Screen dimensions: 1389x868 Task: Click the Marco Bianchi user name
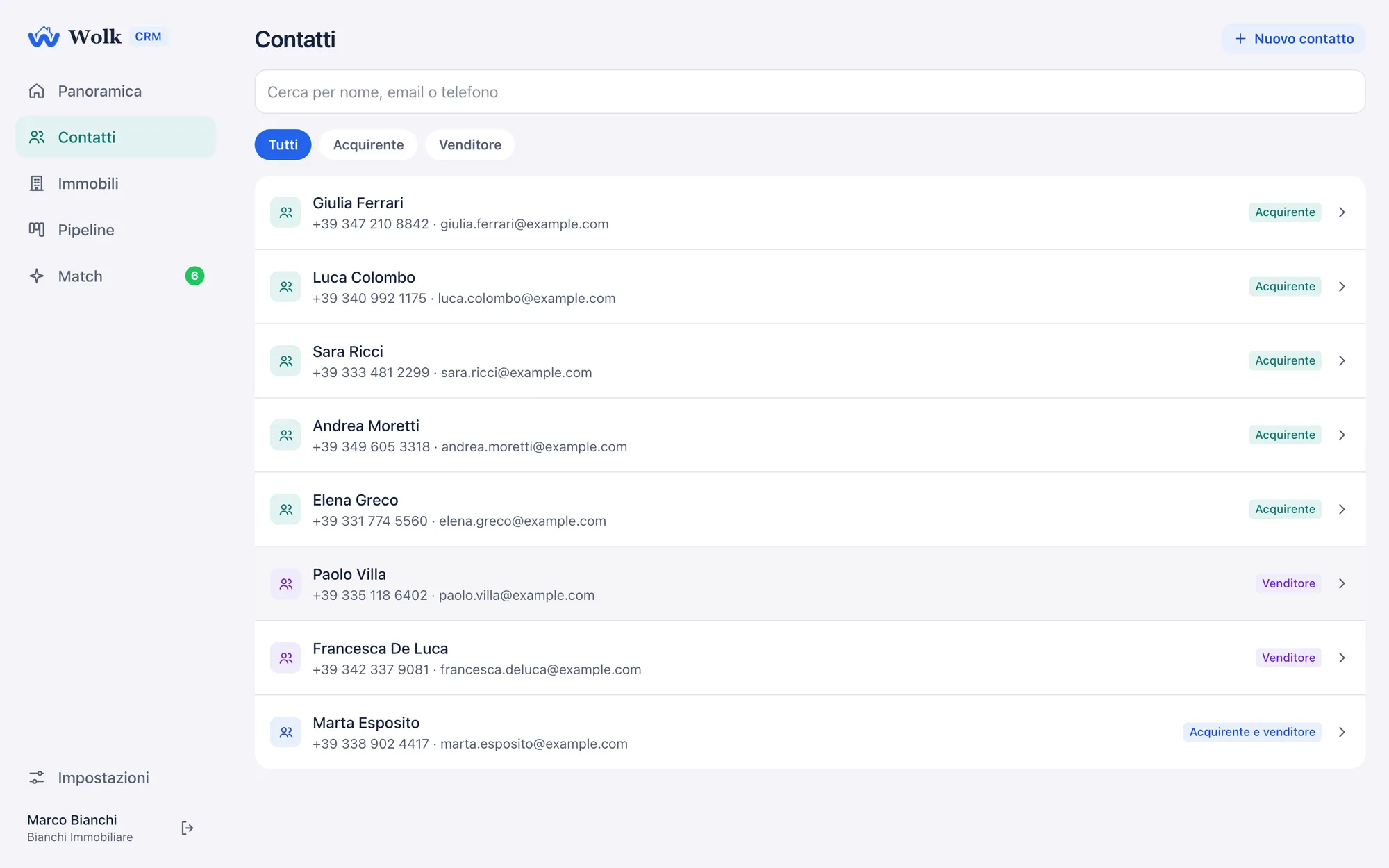click(x=72, y=820)
